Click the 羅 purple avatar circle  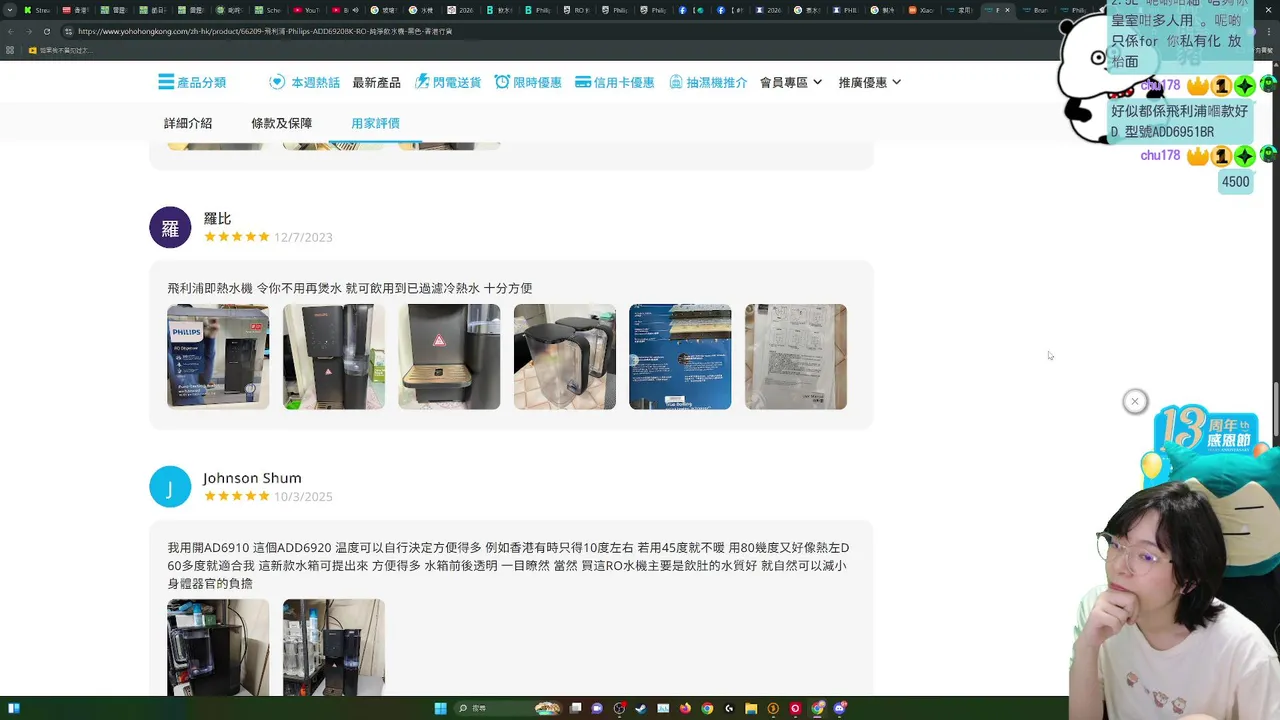(170, 227)
